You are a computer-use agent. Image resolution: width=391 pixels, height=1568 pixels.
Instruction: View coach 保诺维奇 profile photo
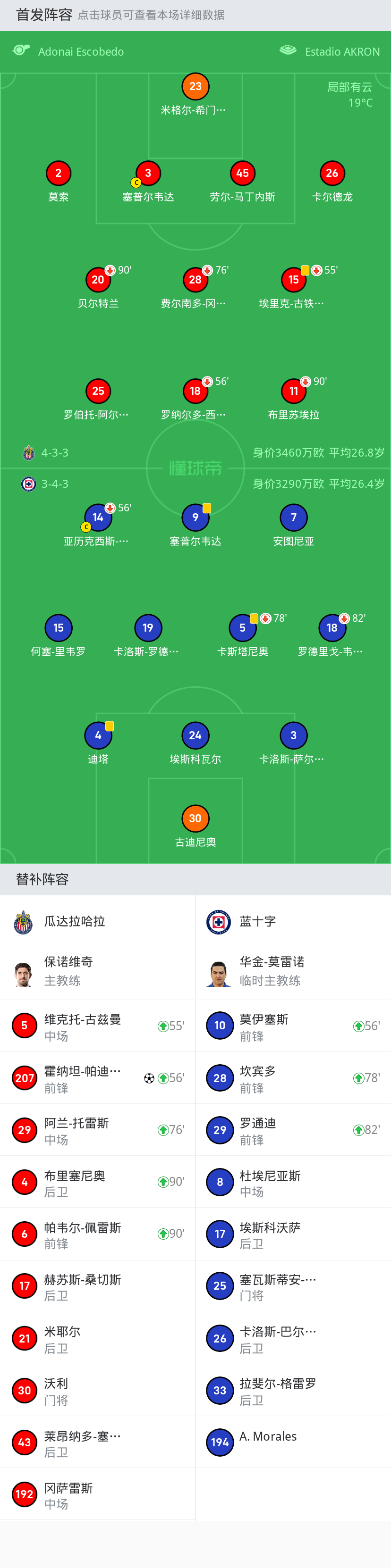click(23, 973)
